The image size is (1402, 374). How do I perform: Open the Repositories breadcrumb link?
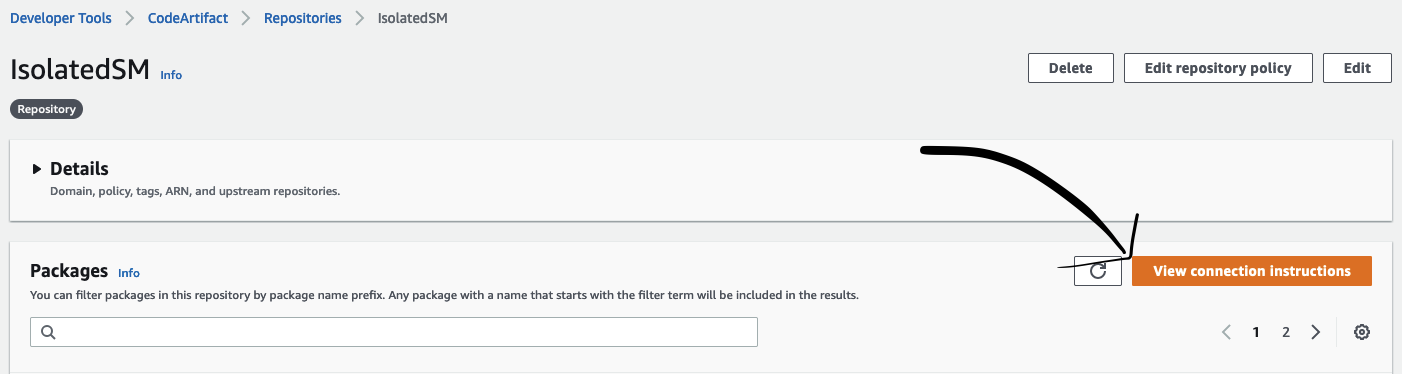click(x=302, y=18)
